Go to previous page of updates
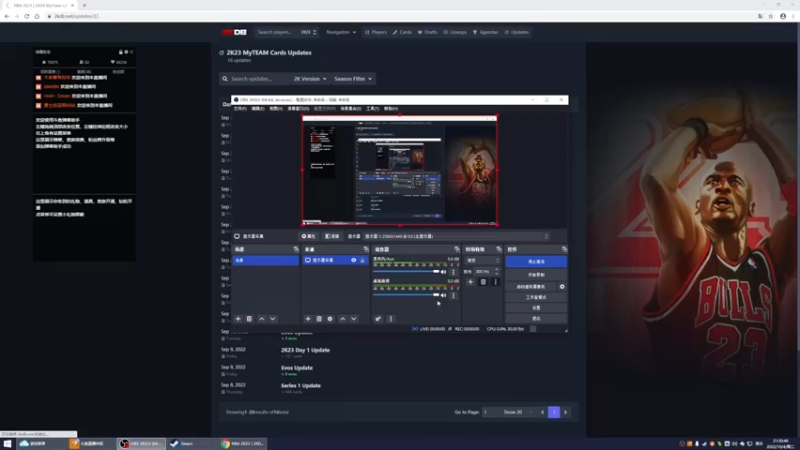This screenshot has height=450, width=800. coord(542,412)
